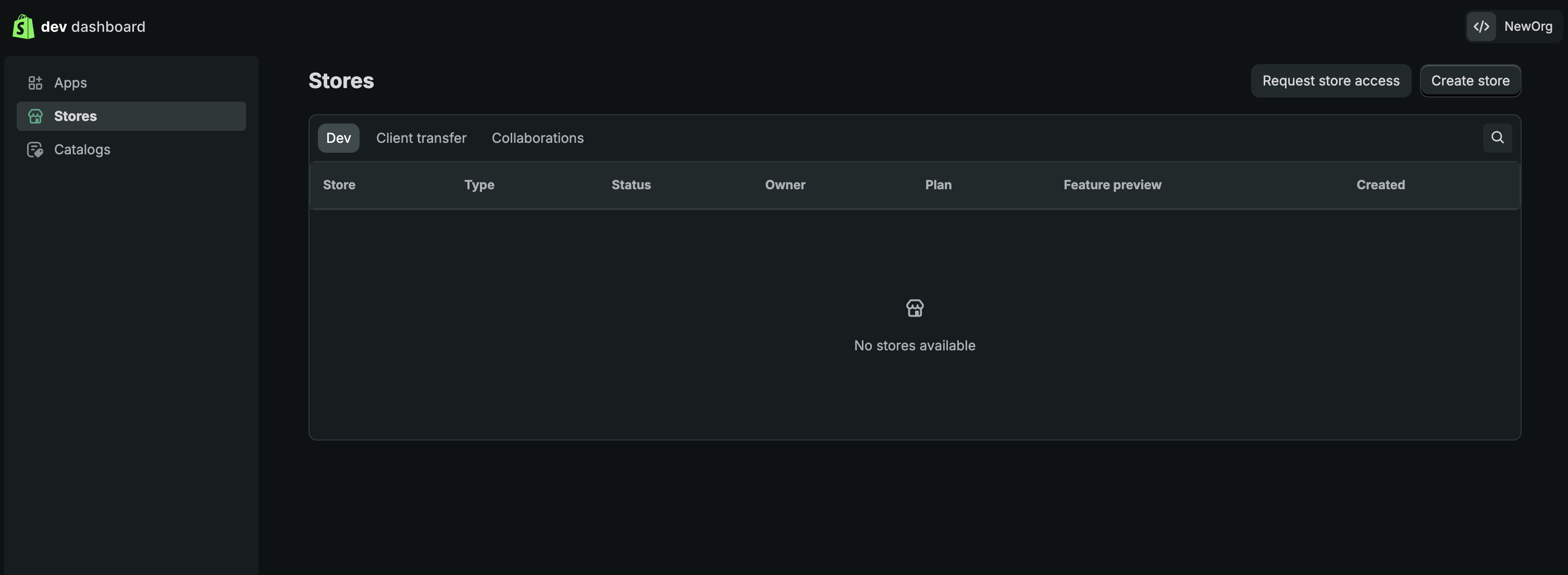Switch to the Dev tab
1568x575 pixels.
coord(338,138)
